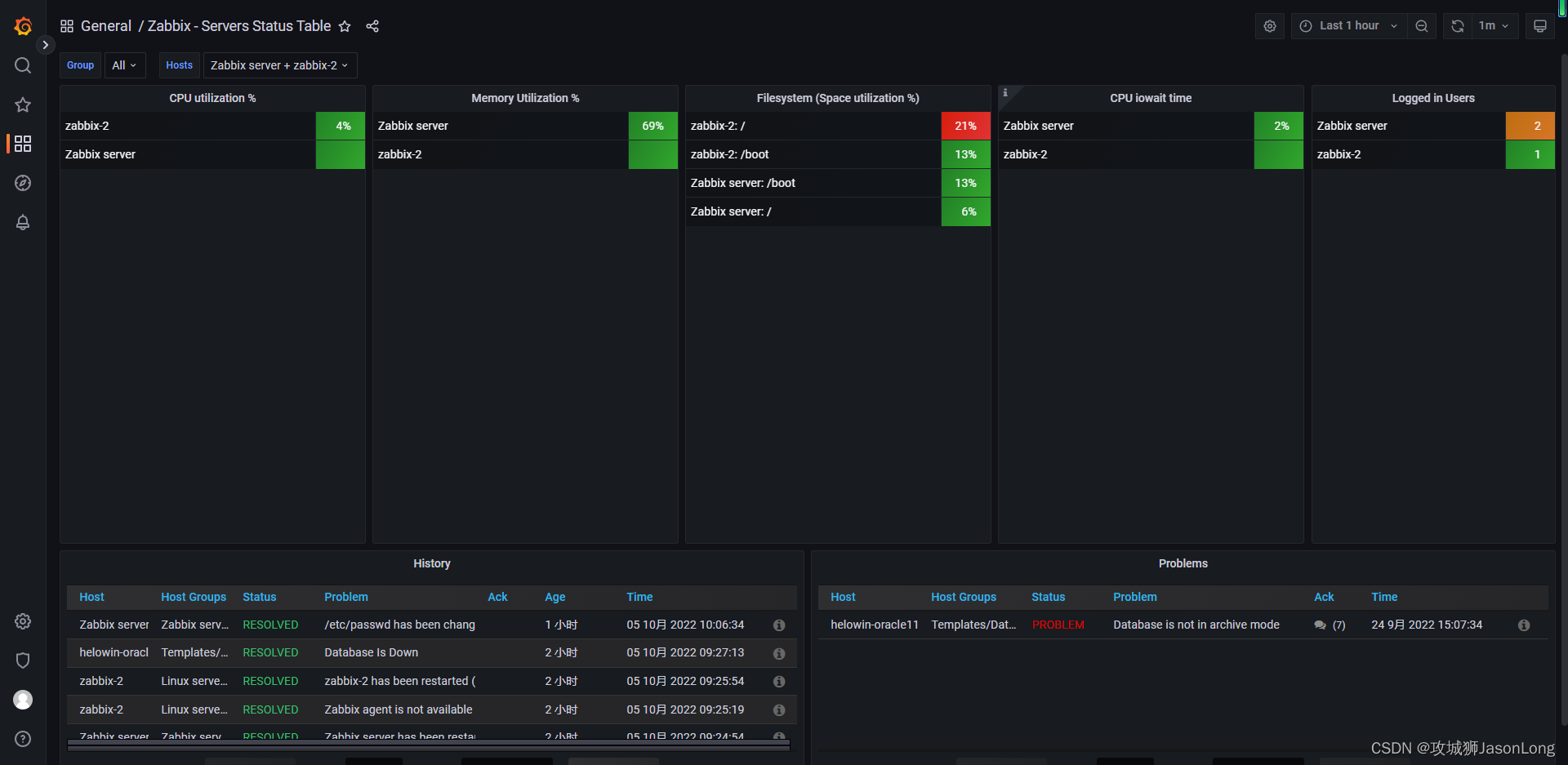Expand the collapsed left sidebar chevron
The height and width of the screenshot is (765, 1568).
point(46,45)
